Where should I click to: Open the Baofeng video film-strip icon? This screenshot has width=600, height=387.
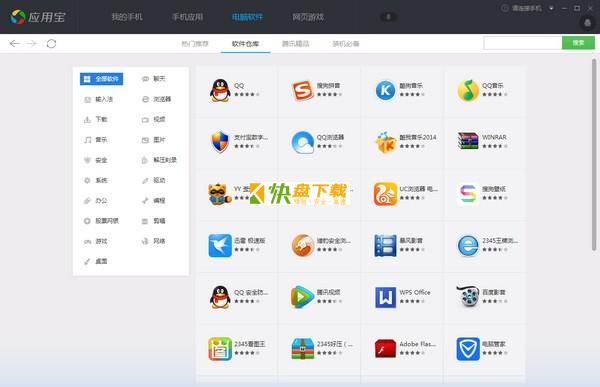pyautogui.click(x=385, y=245)
